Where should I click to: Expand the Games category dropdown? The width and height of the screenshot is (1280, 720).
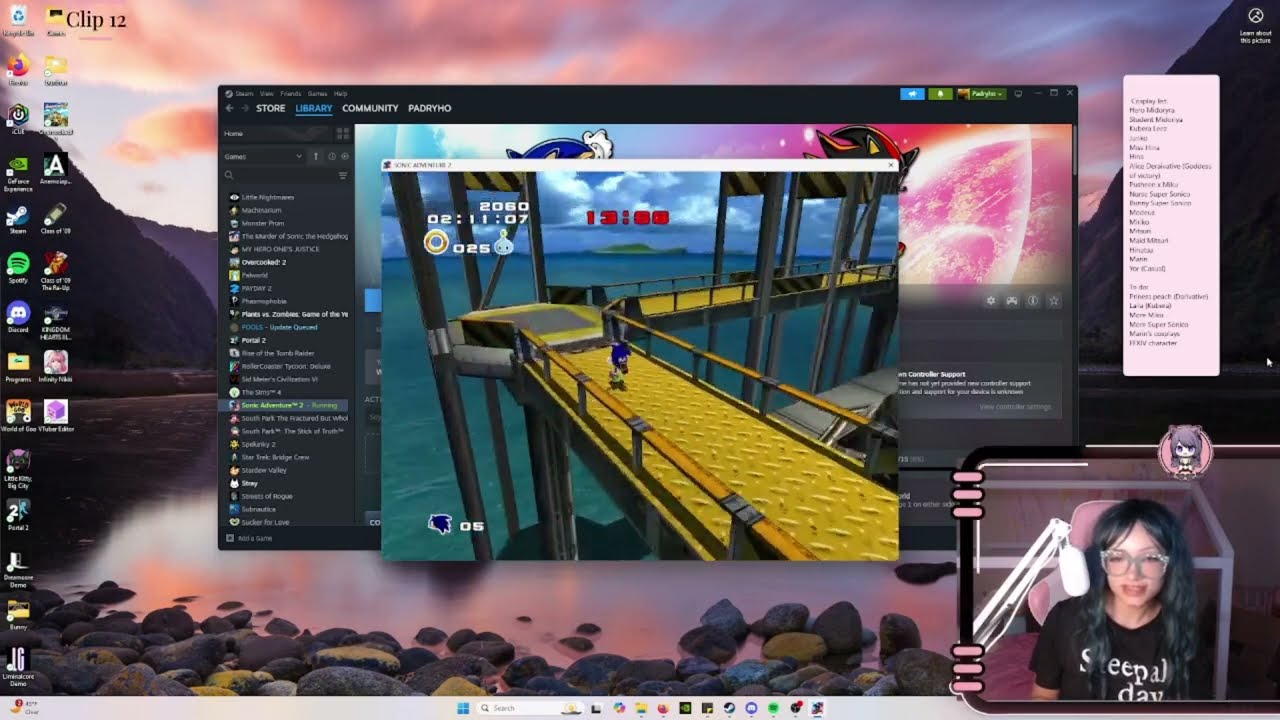click(264, 156)
